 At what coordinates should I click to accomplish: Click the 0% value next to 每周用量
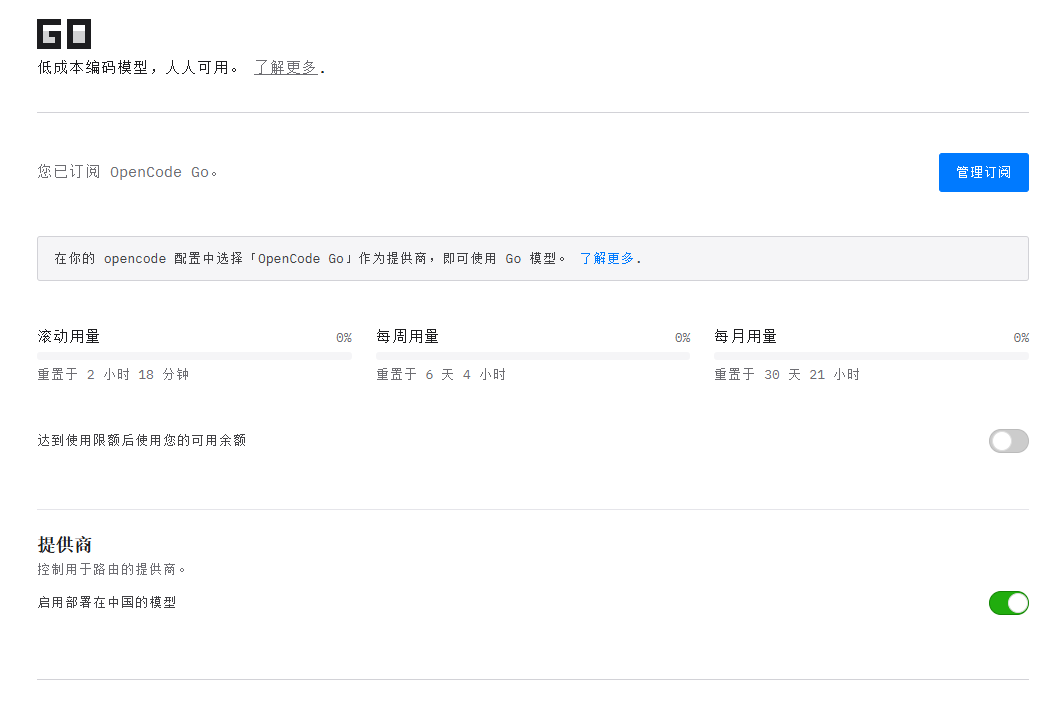click(x=682, y=338)
